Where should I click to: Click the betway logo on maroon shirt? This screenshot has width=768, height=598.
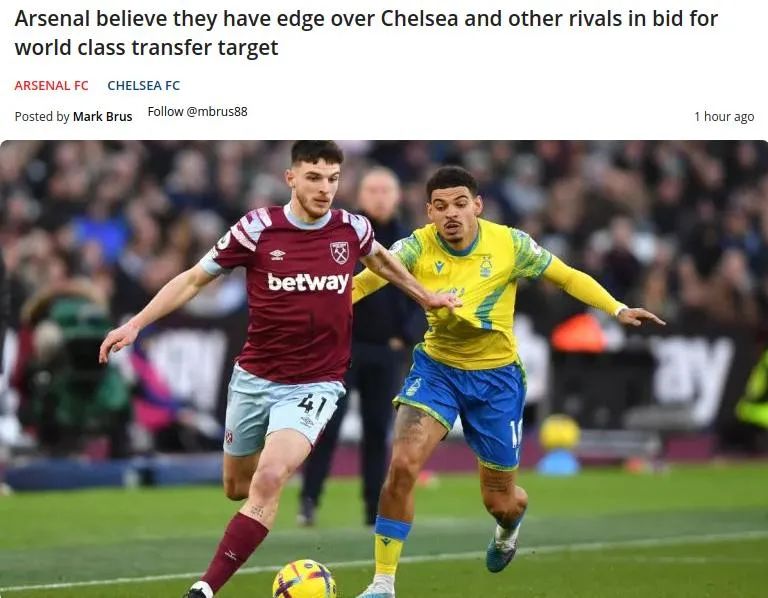[308, 283]
